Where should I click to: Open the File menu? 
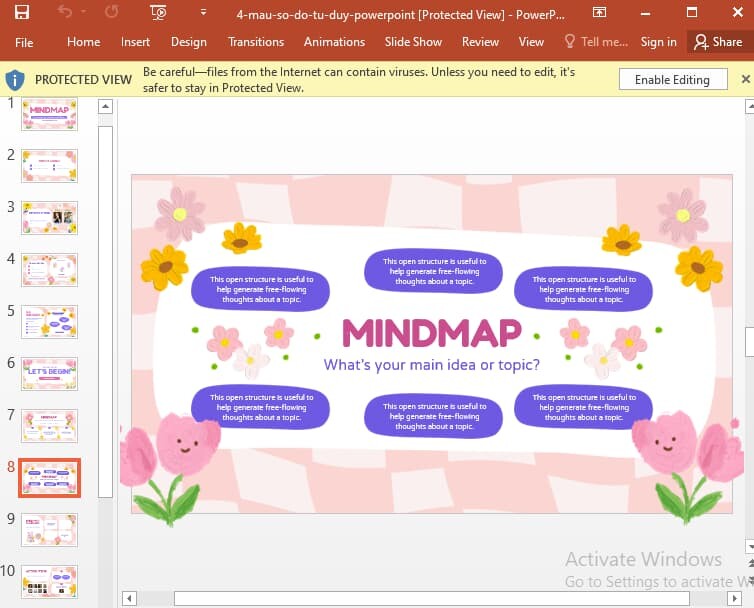pos(24,42)
